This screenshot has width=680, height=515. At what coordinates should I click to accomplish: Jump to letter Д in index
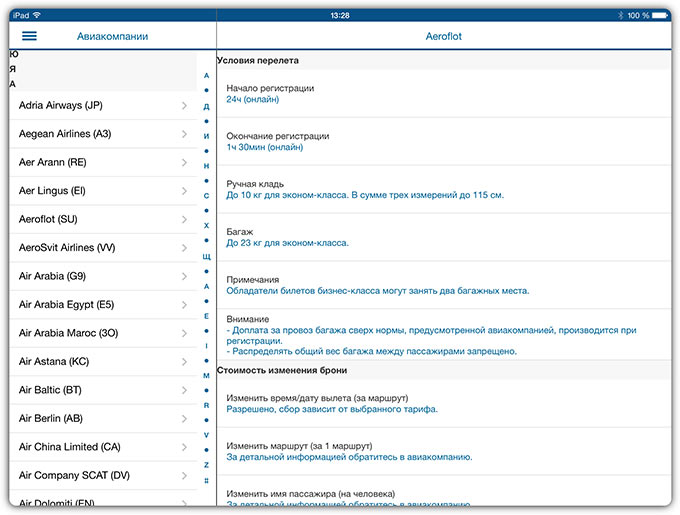tap(206, 107)
